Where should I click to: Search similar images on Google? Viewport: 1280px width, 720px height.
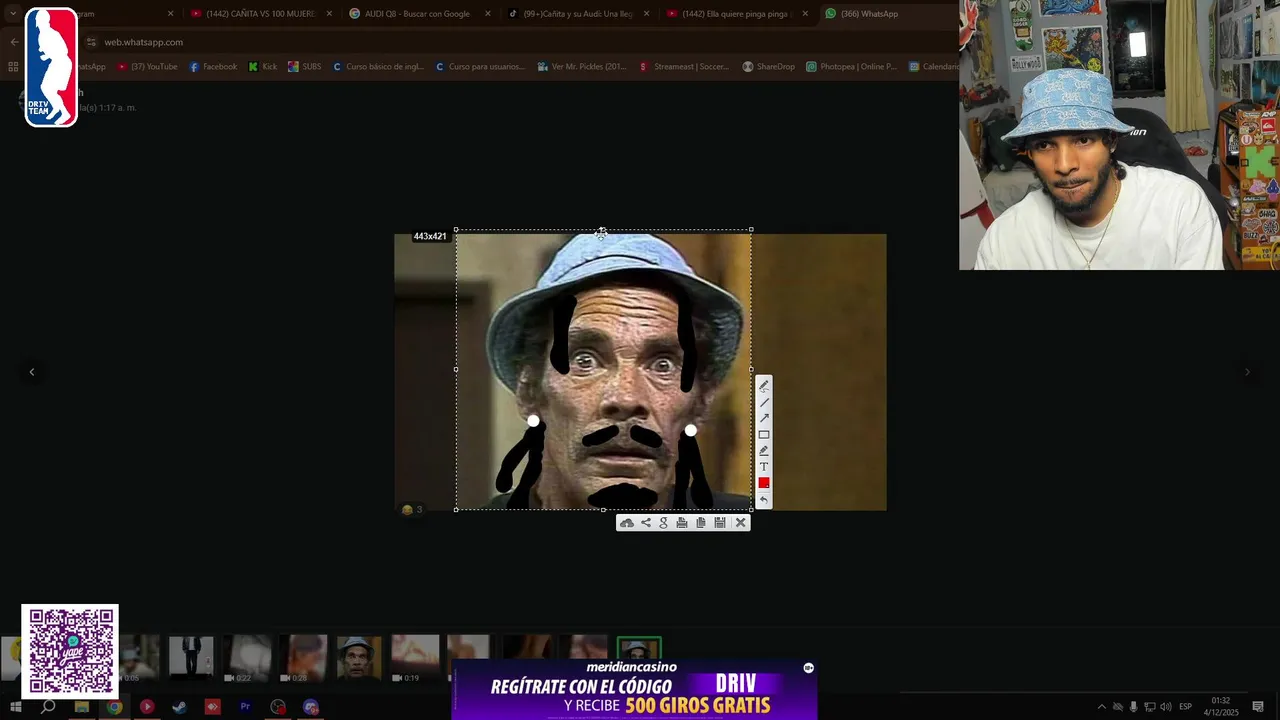click(x=663, y=522)
